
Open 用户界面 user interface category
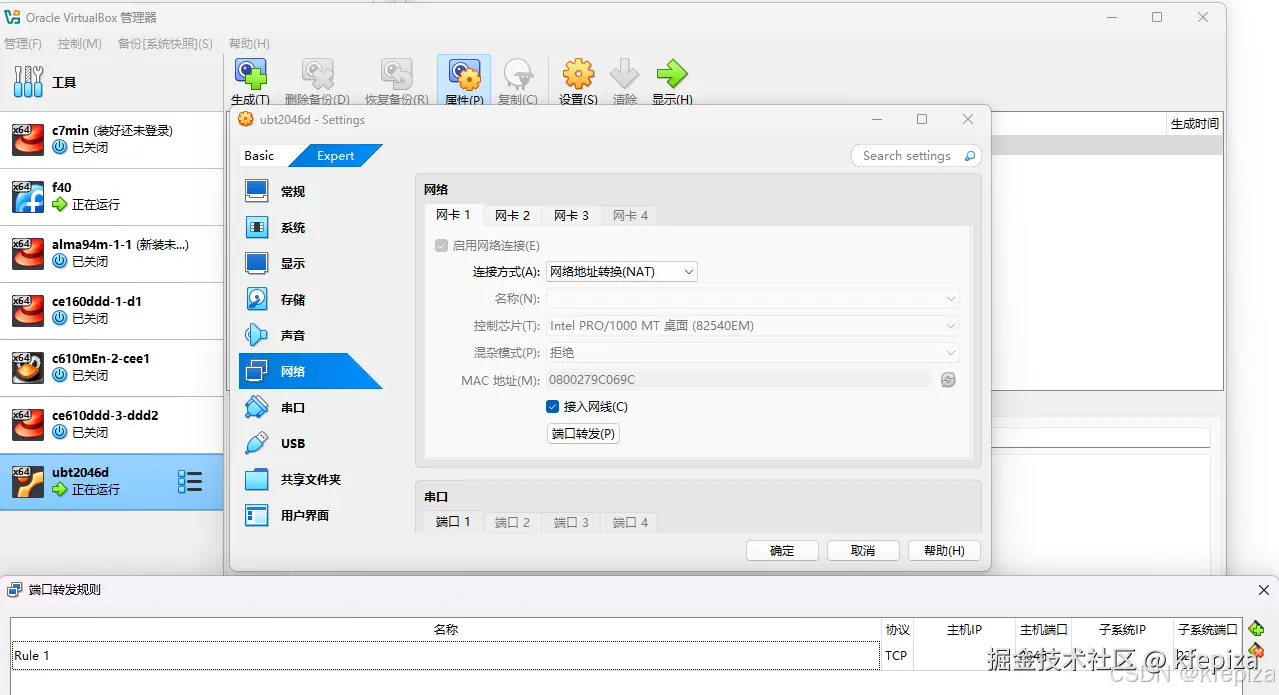click(x=310, y=515)
